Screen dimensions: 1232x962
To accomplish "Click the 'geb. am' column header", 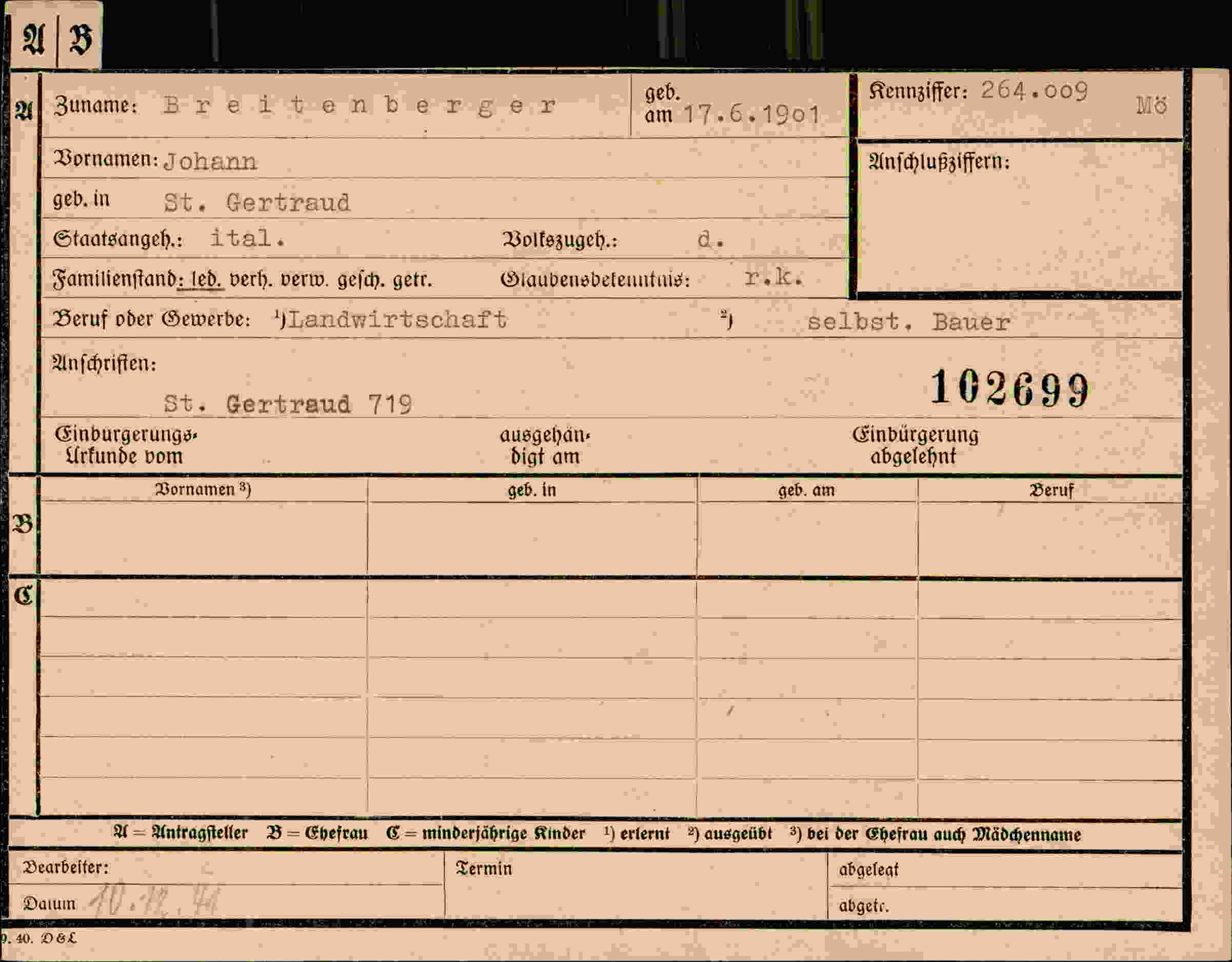I will coord(806,490).
